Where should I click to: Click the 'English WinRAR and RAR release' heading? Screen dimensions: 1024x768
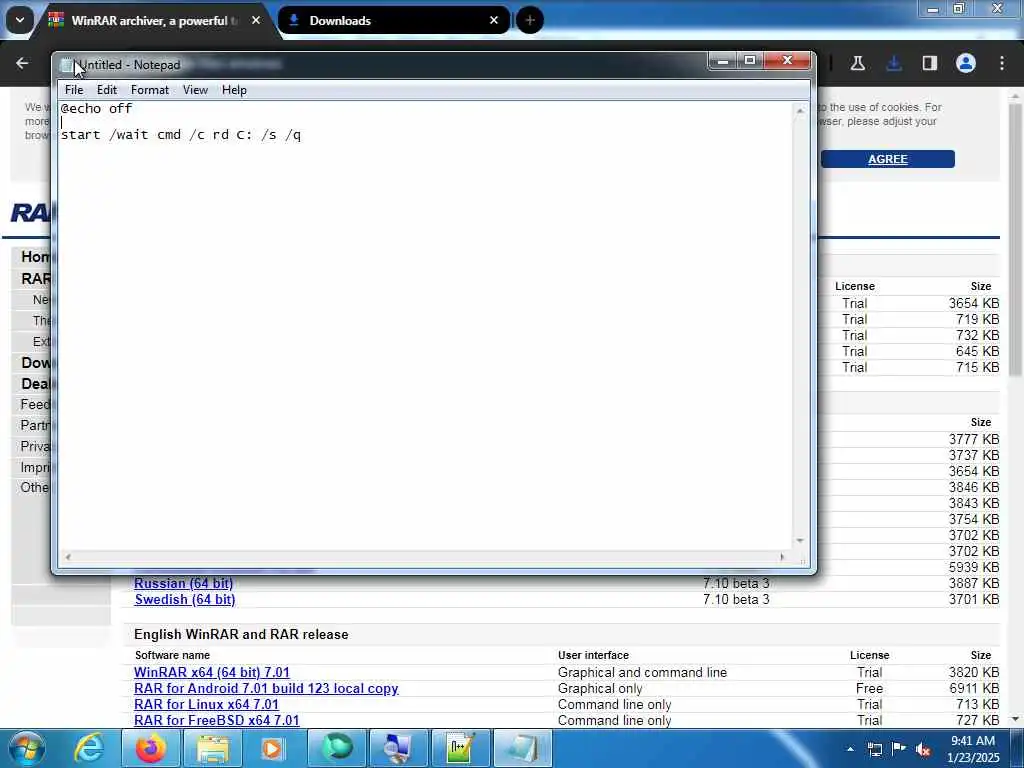pos(241,634)
